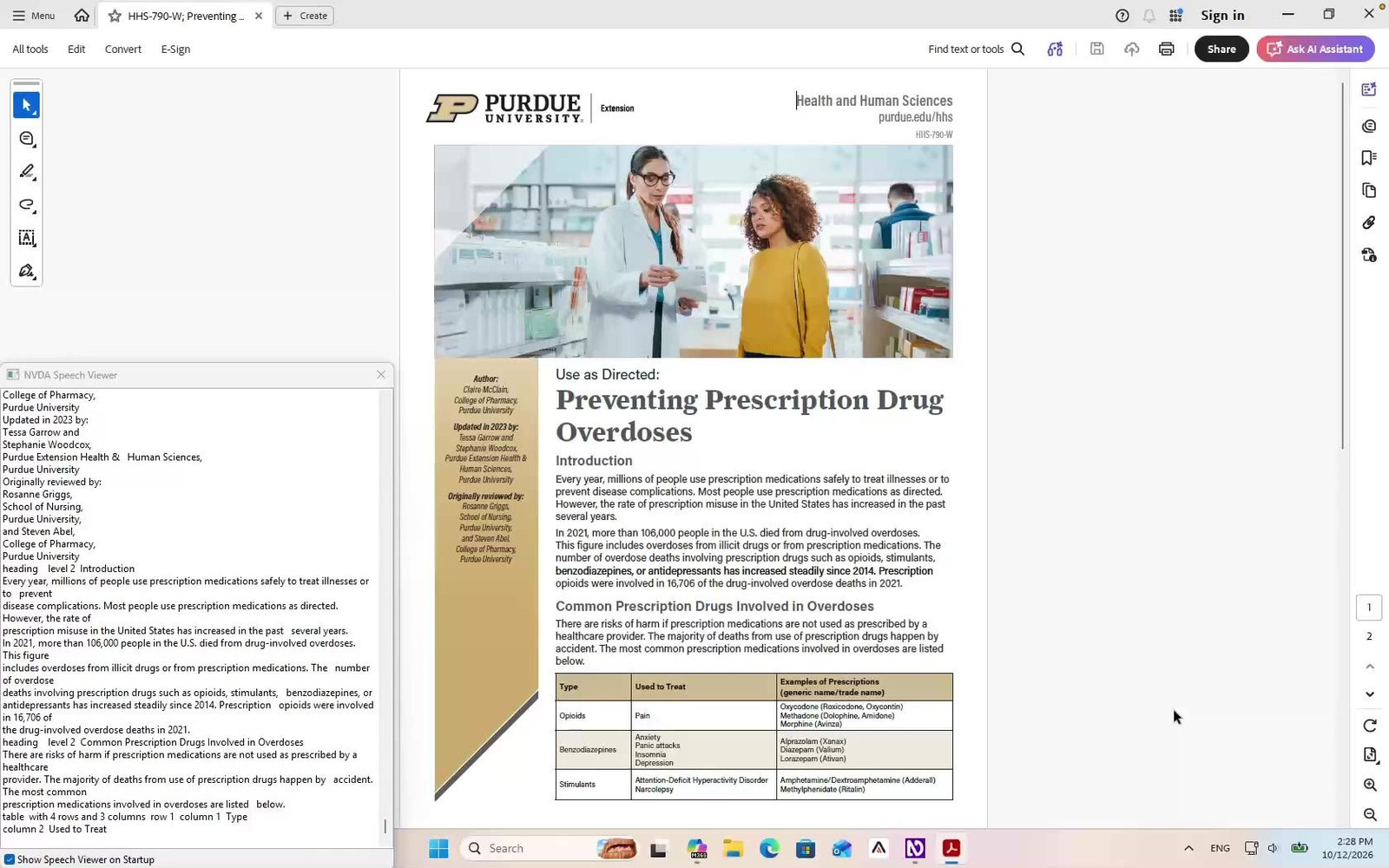1389x868 pixels.
Task: Zoom in on the document
Action: 1370,785
